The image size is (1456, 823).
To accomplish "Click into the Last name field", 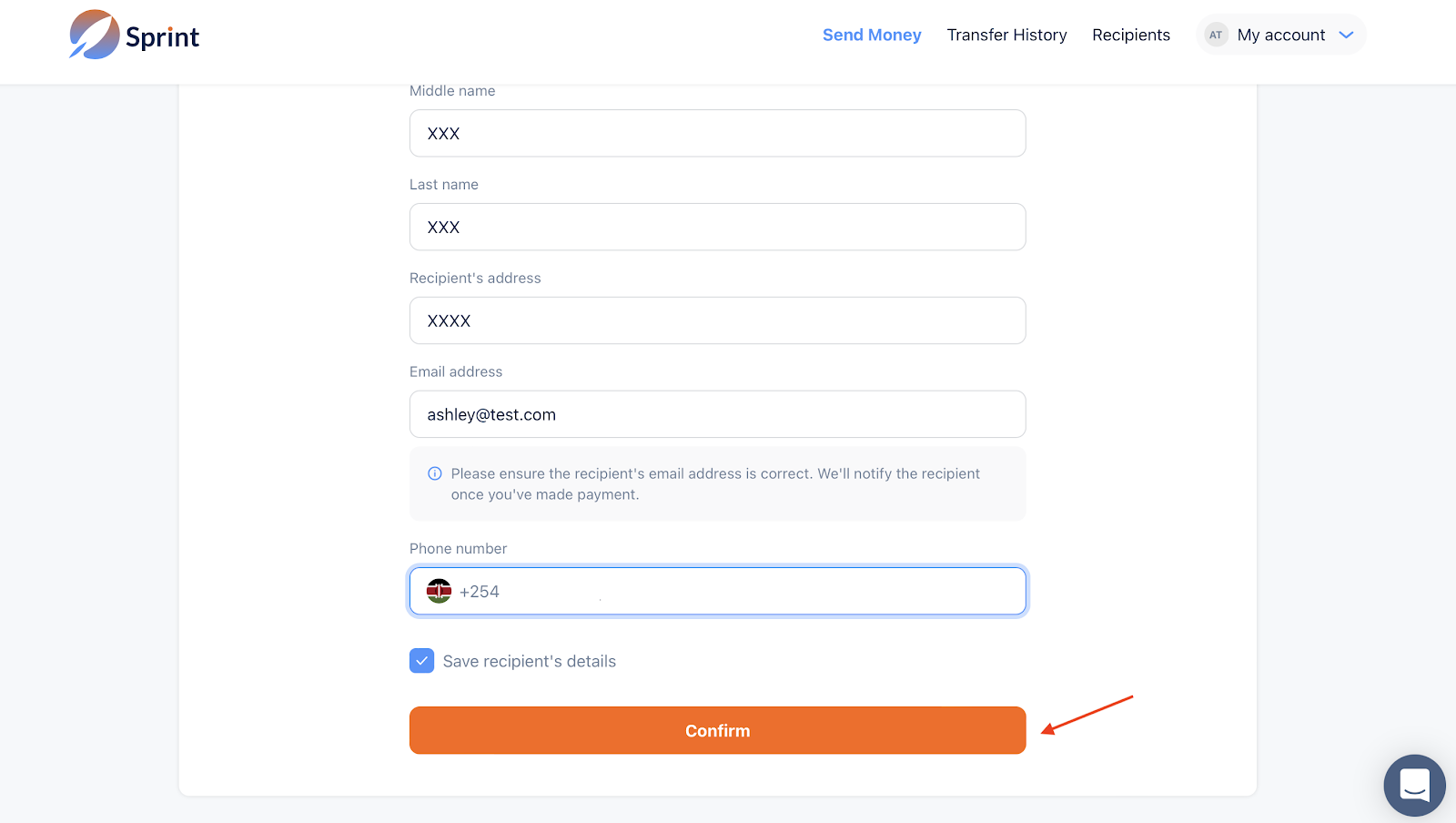I will tap(717, 228).
